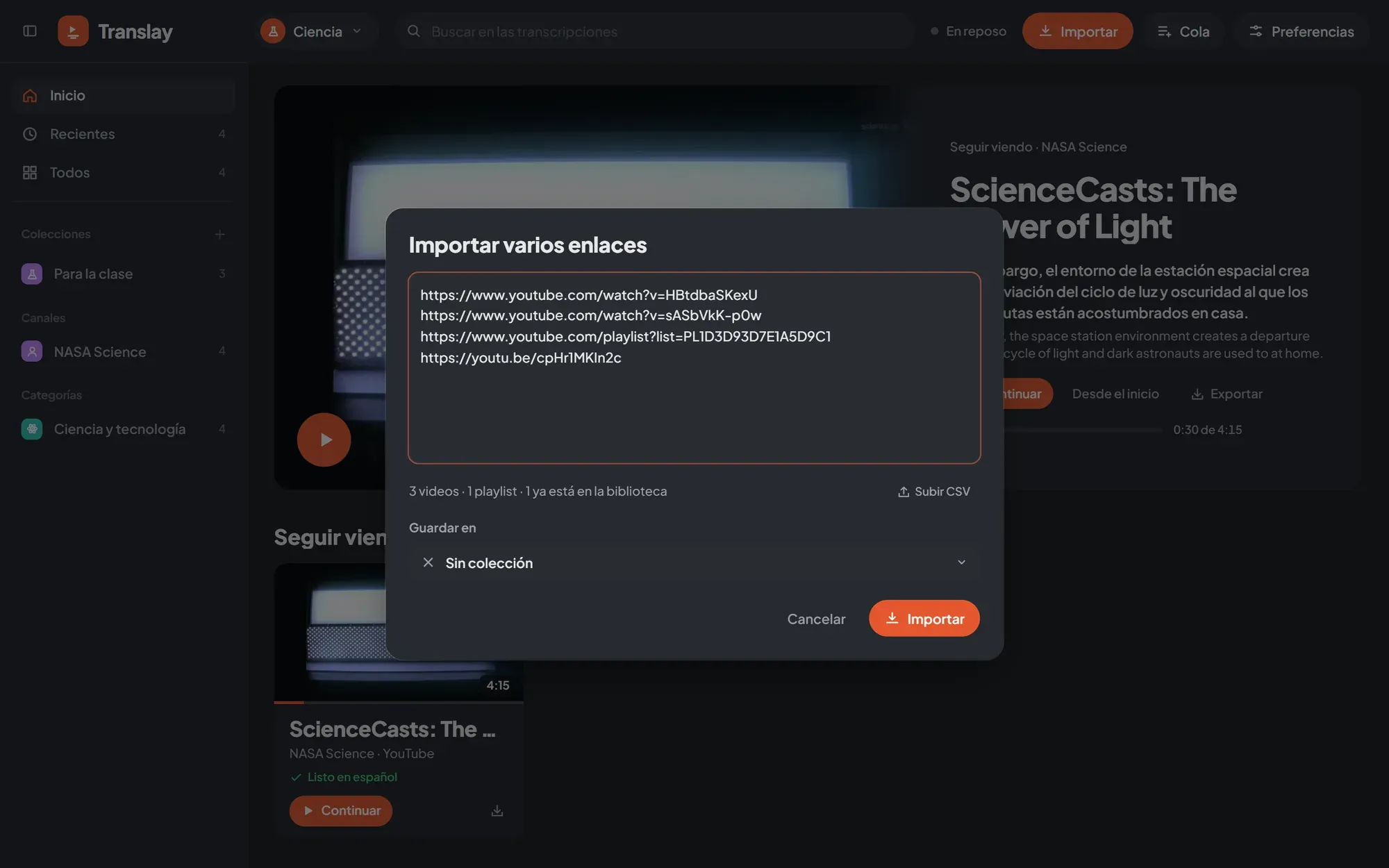Open Recientes in sidebar
The image size is (1389, 868).
(124, 134)
